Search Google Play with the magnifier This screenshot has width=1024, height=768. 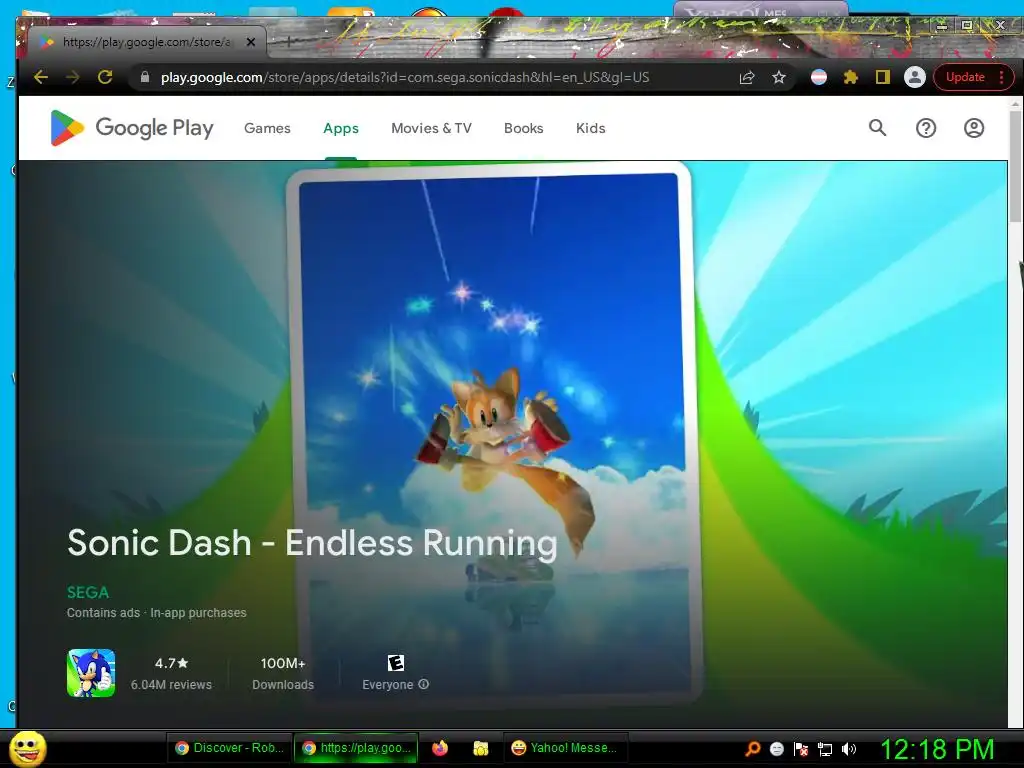point(878,128)
